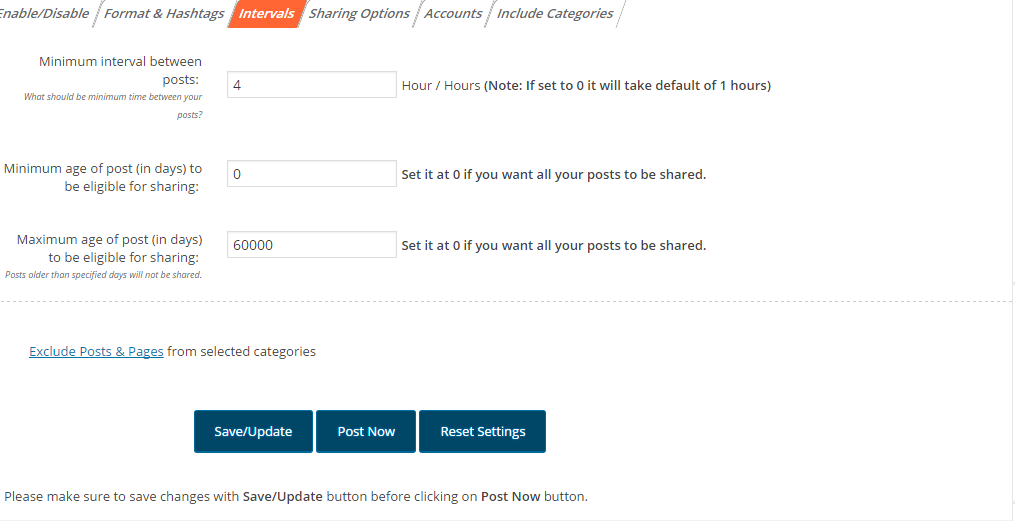Switch to Include Categories tab
This screenshot has height=521, width=1015.
[x=555, y=14]
